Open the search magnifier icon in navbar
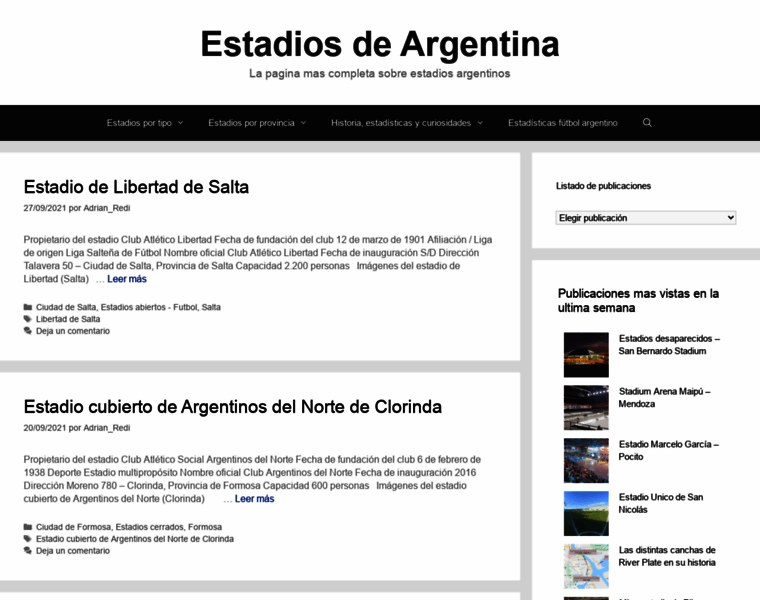 pyautogui.click(x=647, y=123)
